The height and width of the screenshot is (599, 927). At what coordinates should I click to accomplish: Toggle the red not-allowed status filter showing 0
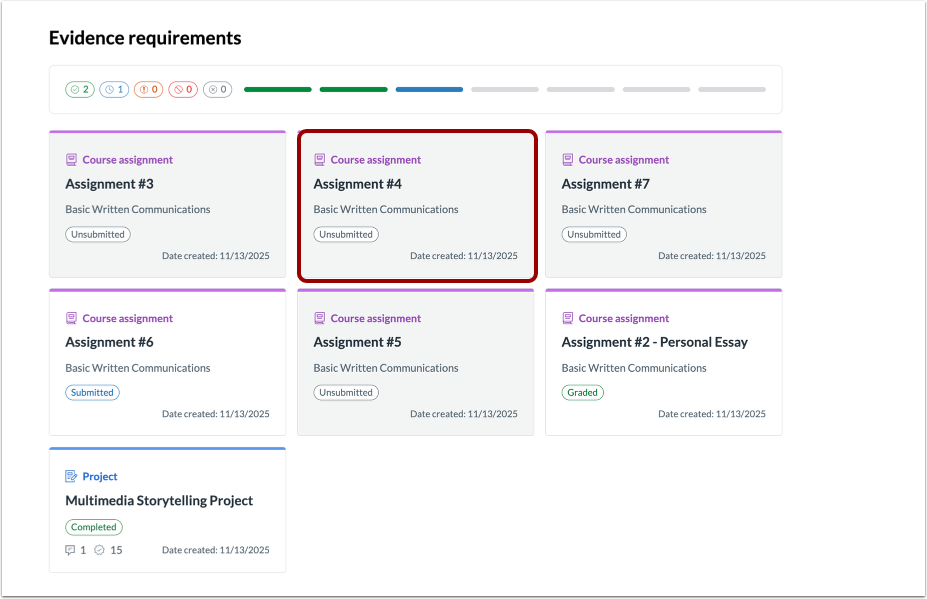pos(182,89)
